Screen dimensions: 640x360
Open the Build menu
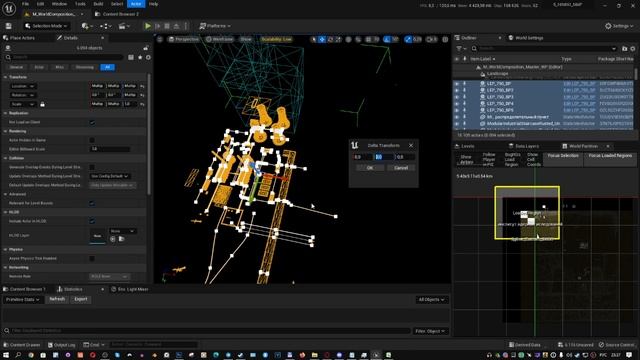98,4
